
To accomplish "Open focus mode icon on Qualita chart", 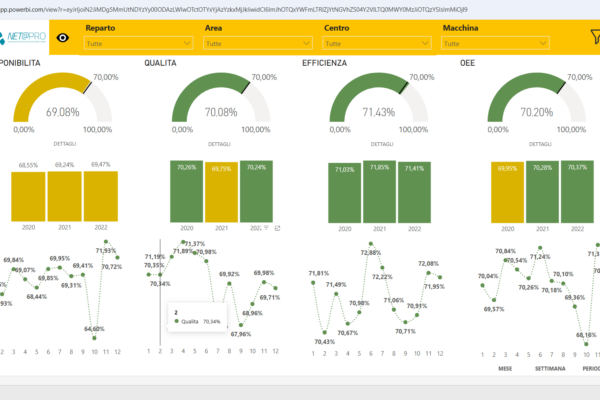I will (x=277, y=228).
